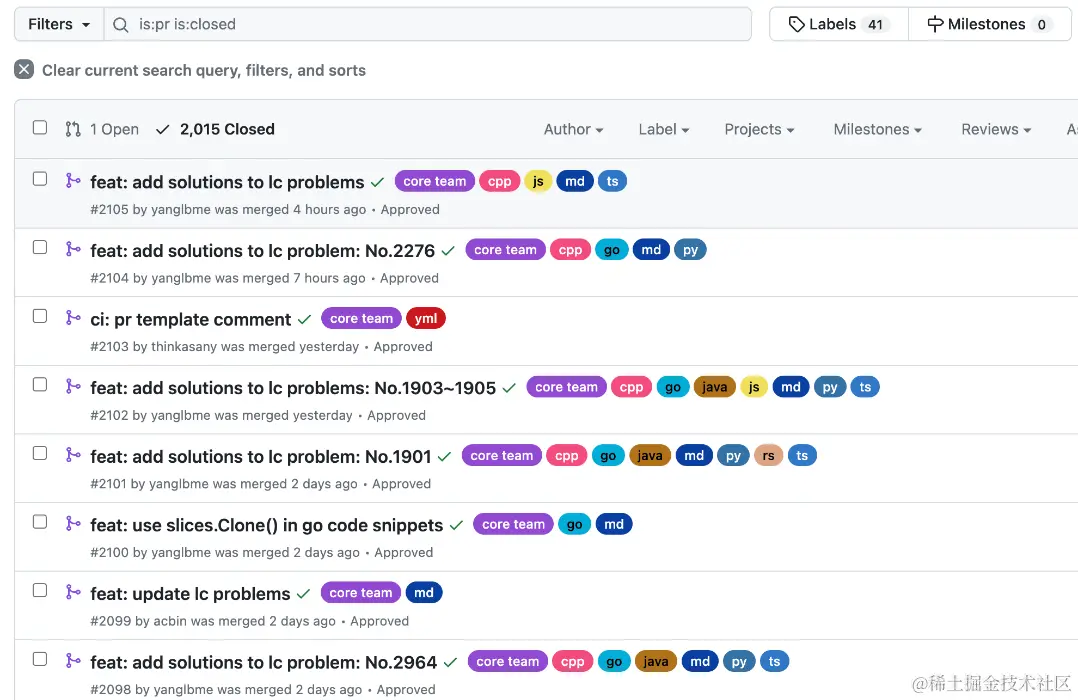Screen dimensions: 1078x700
Task: Open the Reviews filter dropdown
Action: (996, 129)
